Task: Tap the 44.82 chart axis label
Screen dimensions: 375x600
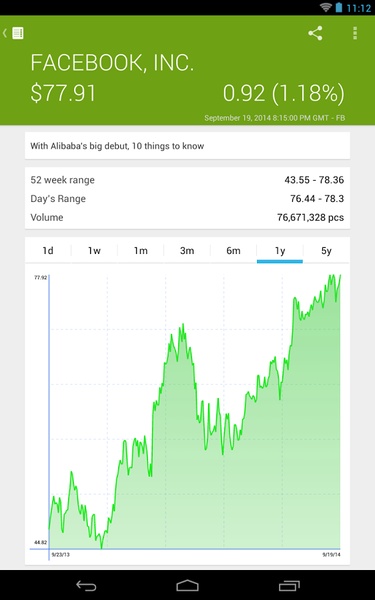Action: pyautogui.click(x=41, y=542)
